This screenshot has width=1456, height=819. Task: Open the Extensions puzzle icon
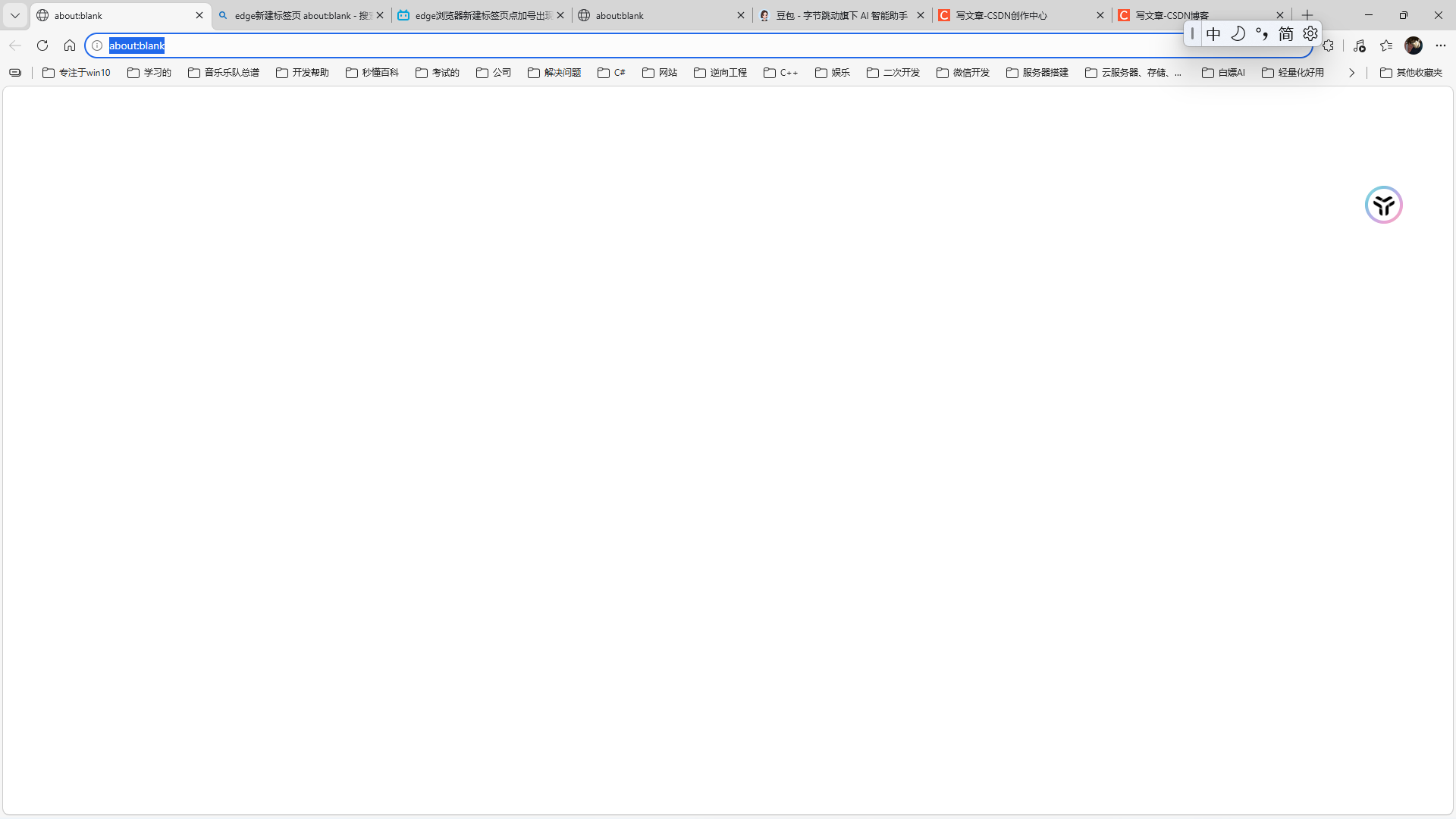(1328, 45)
